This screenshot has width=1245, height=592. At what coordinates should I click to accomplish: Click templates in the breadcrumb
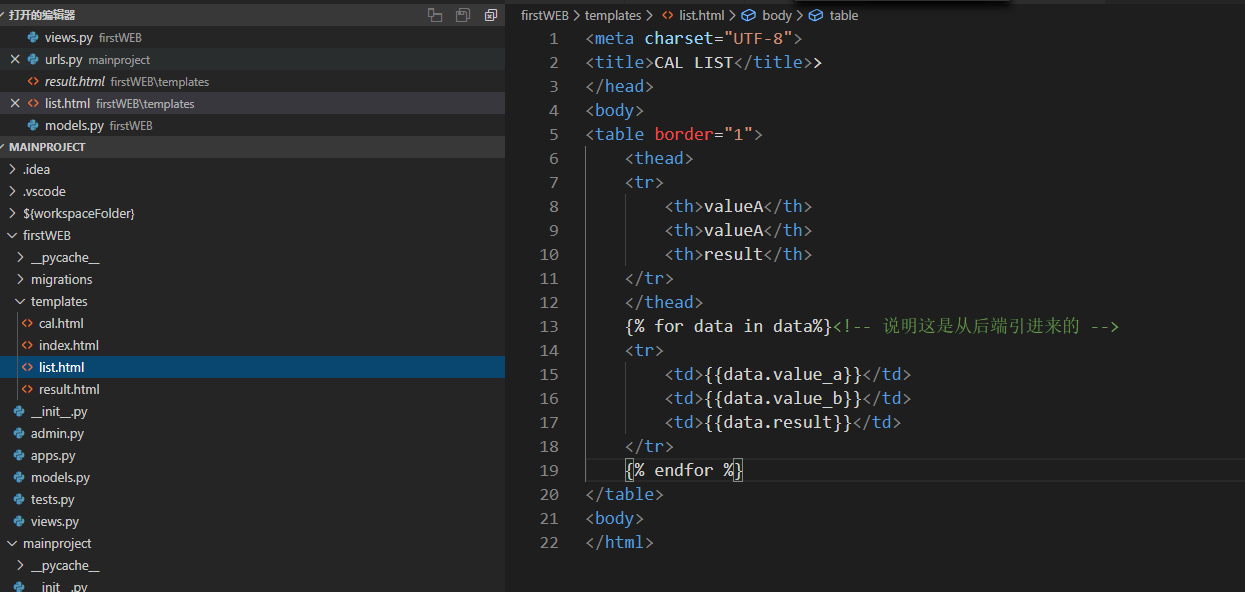(x=613, y=15)
